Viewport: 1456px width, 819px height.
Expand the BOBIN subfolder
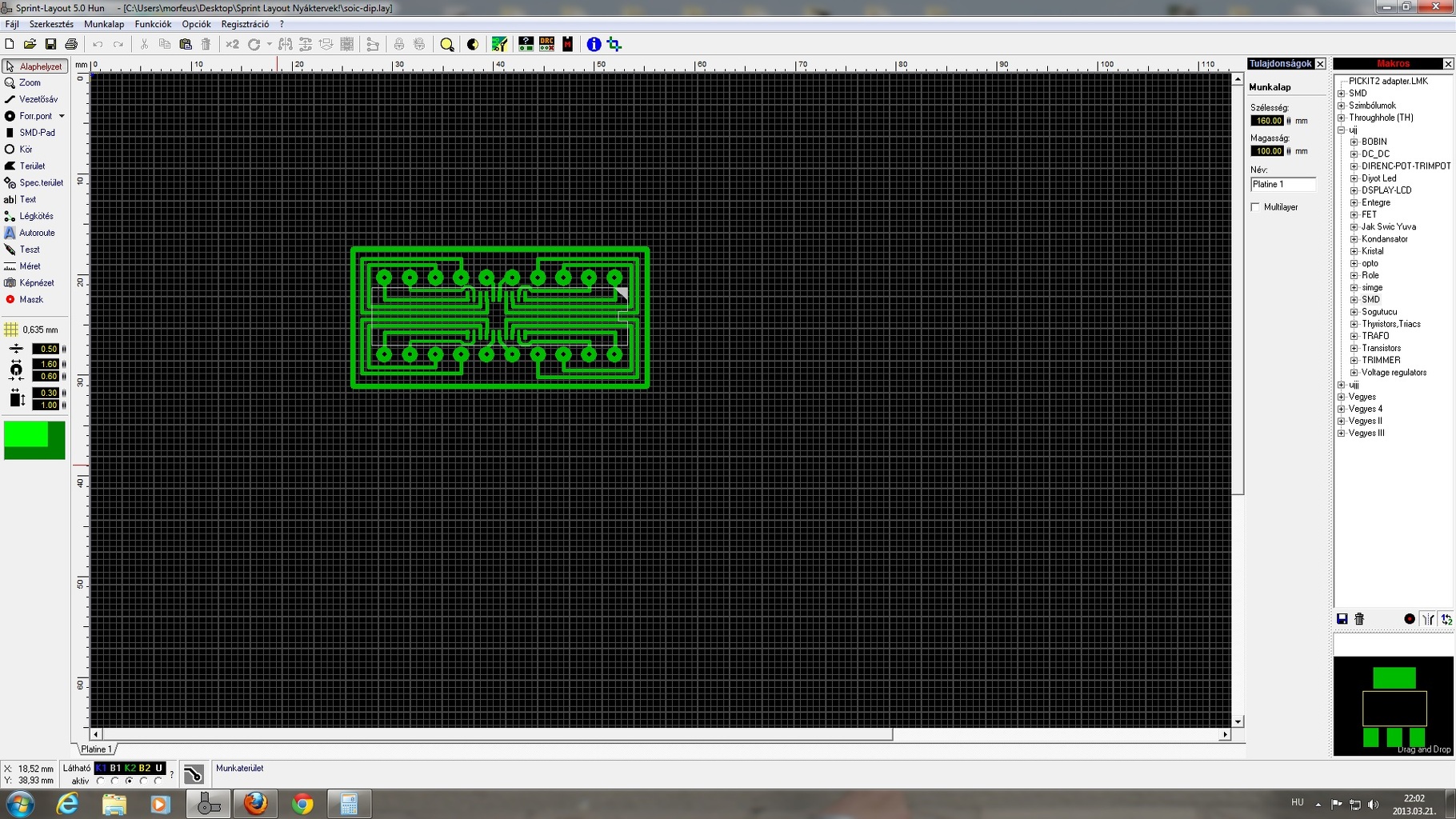(x=1354, y=142)
